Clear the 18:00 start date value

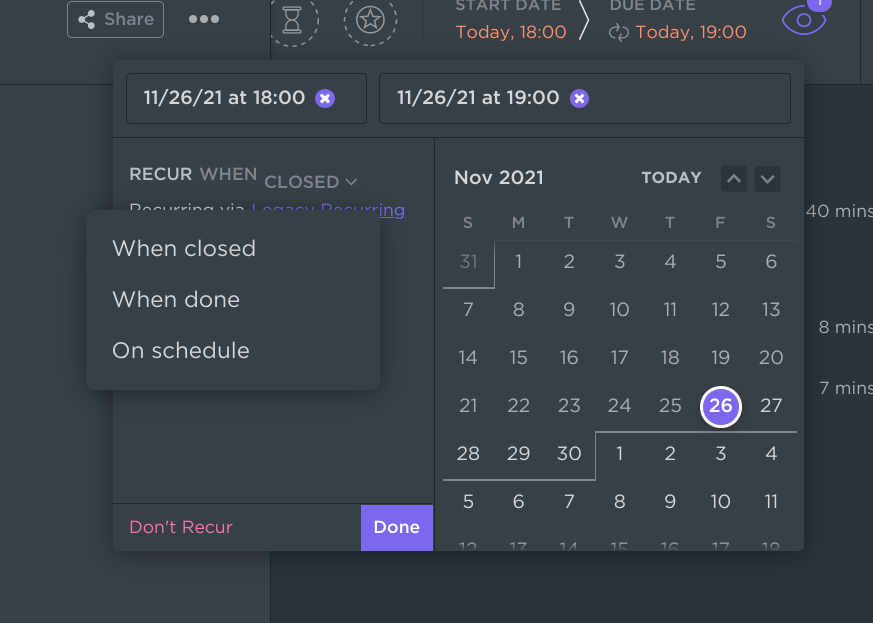325,99
